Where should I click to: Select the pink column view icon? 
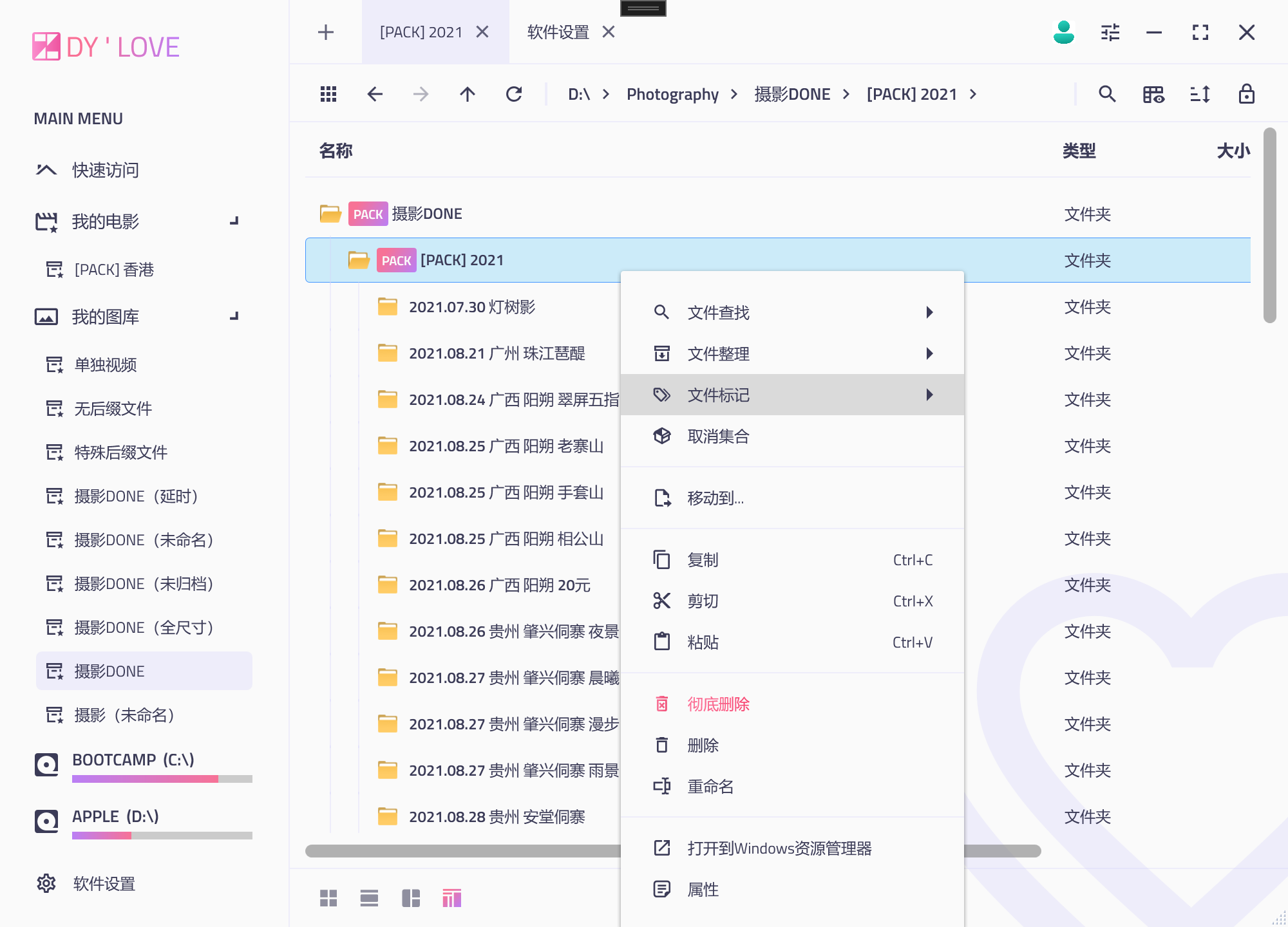[452, 898]
